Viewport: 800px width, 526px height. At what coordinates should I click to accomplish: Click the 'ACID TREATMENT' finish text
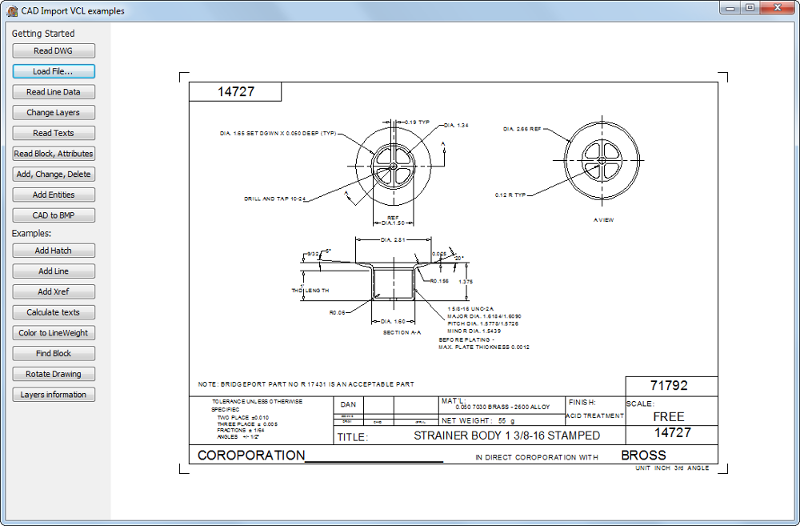[x=594, y=416]
